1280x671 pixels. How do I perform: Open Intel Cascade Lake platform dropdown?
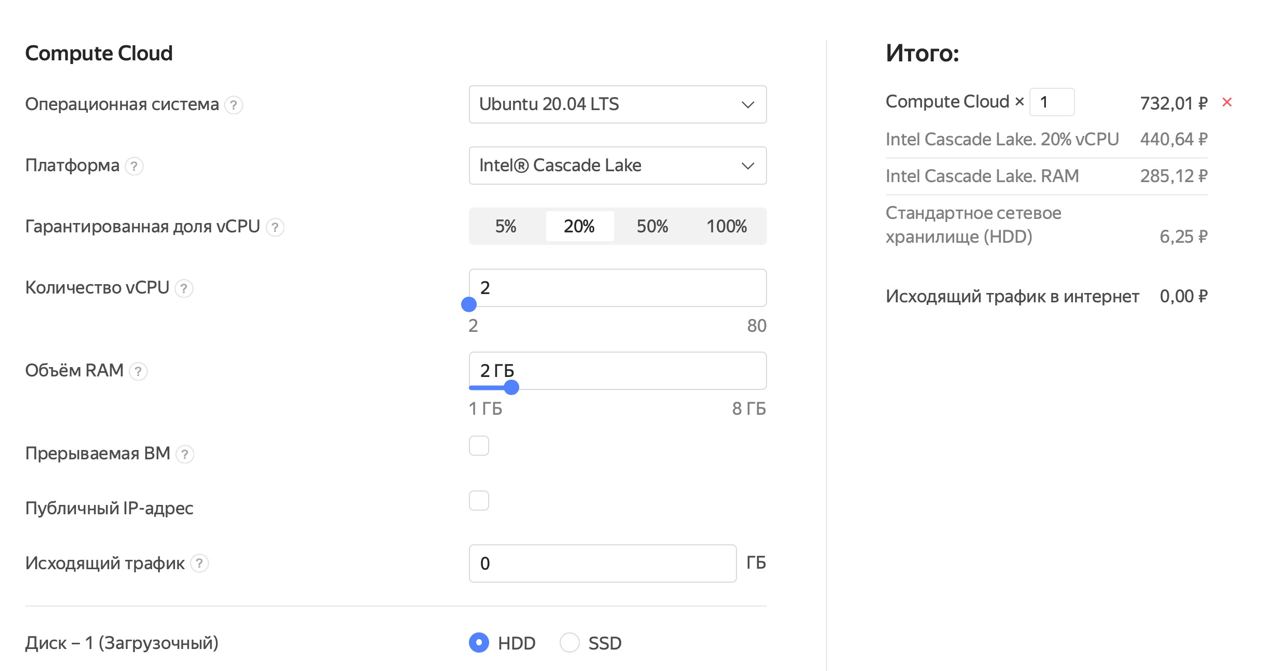coord(617,165)
